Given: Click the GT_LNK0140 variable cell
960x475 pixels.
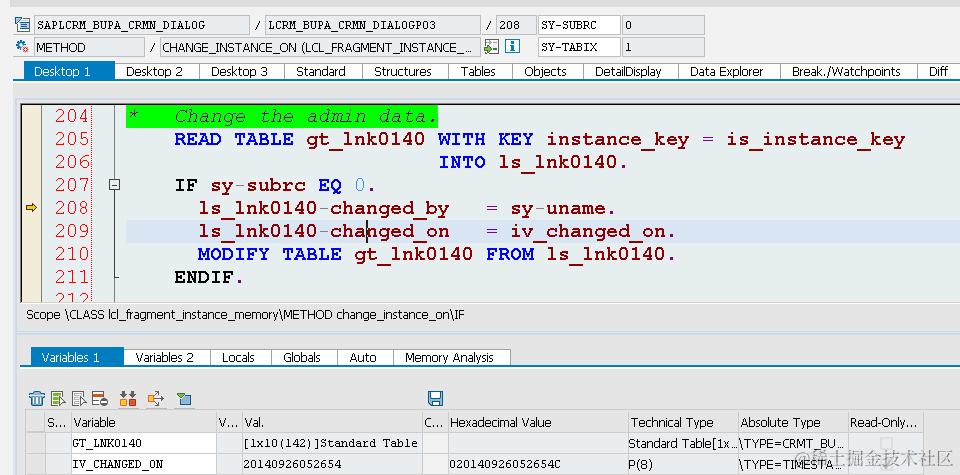Looking at the screenshot, I should (143, 443).
